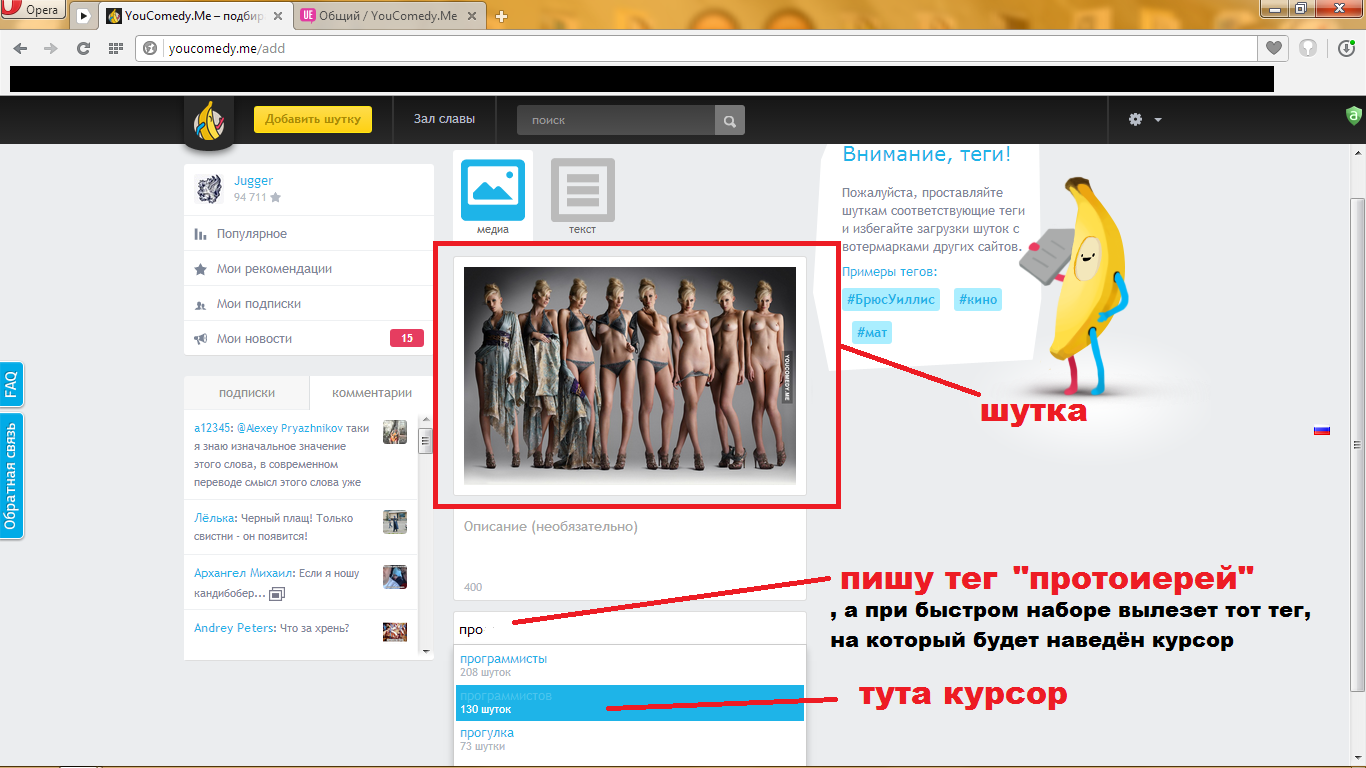The image size is (1366, 768).
Task: Select the text joke type icon
Action: point(582,190)
